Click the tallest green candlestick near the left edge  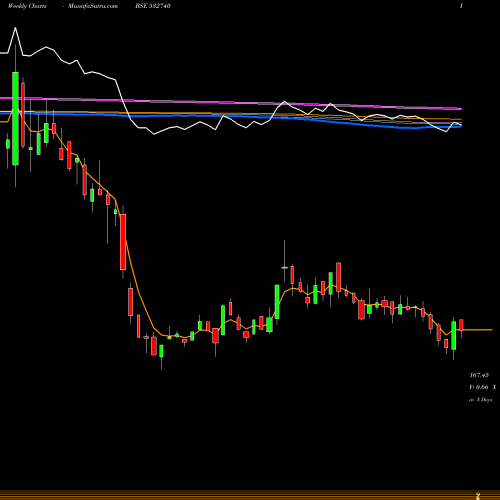point(15,118)
